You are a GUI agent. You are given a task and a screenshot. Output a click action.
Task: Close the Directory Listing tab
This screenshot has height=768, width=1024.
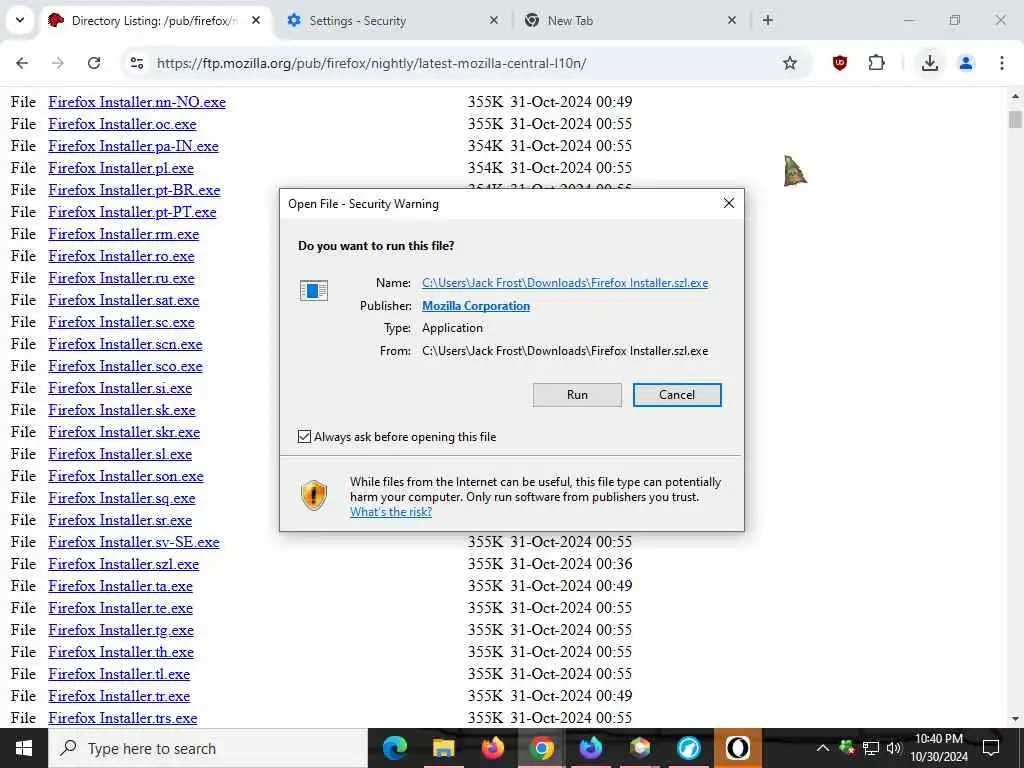tap(256, 20)
